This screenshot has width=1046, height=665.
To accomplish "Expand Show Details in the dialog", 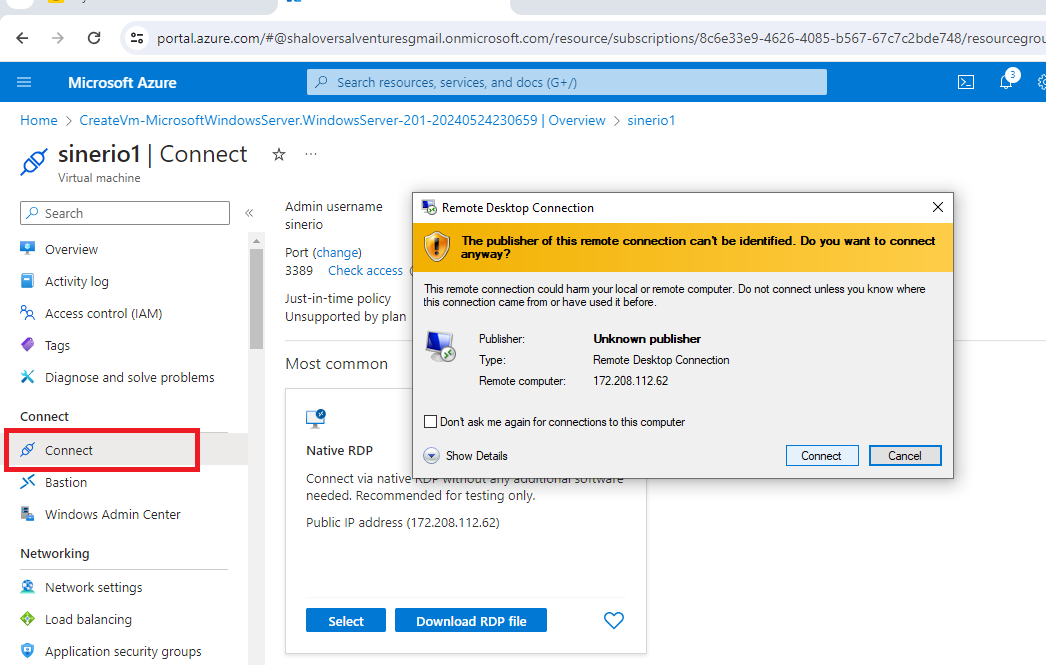I will click(x=466, y=456).
